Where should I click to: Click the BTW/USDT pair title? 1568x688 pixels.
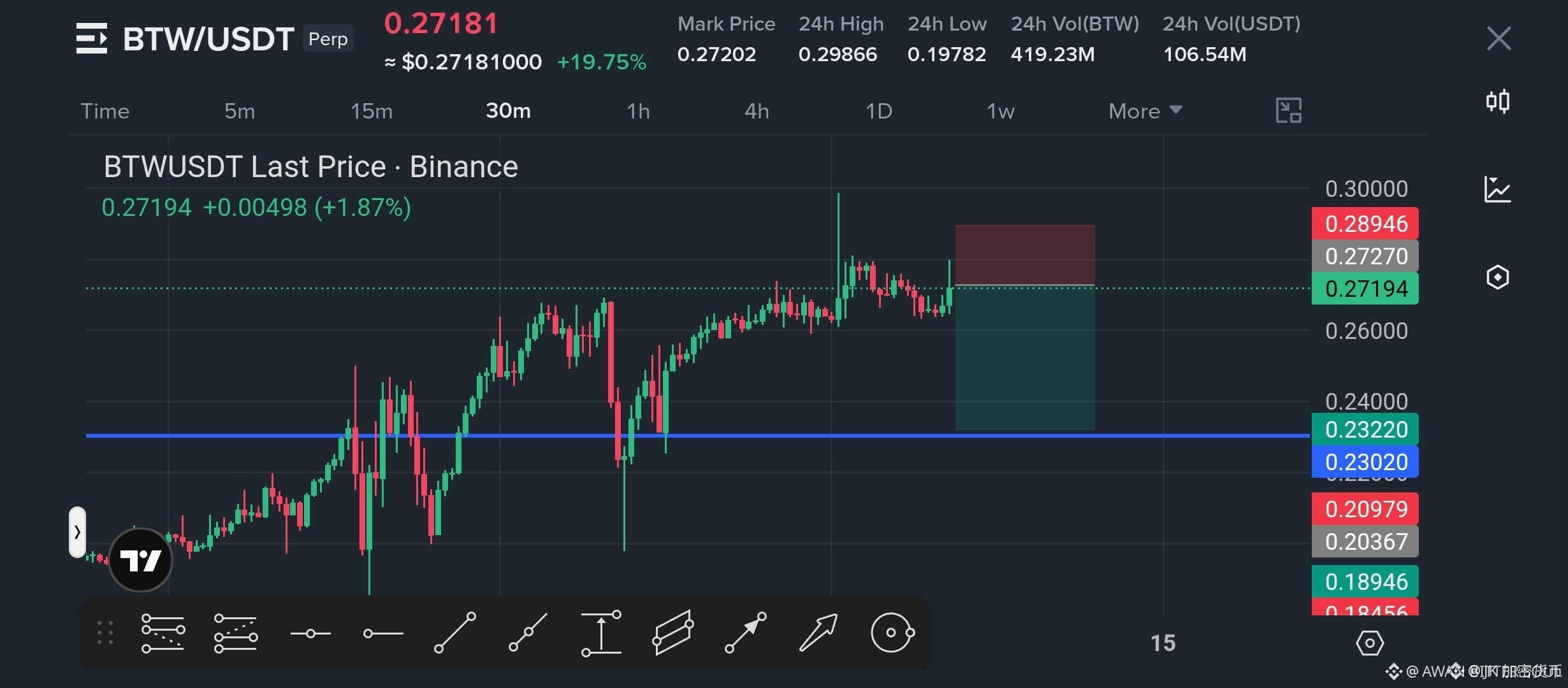coord(208,39)
